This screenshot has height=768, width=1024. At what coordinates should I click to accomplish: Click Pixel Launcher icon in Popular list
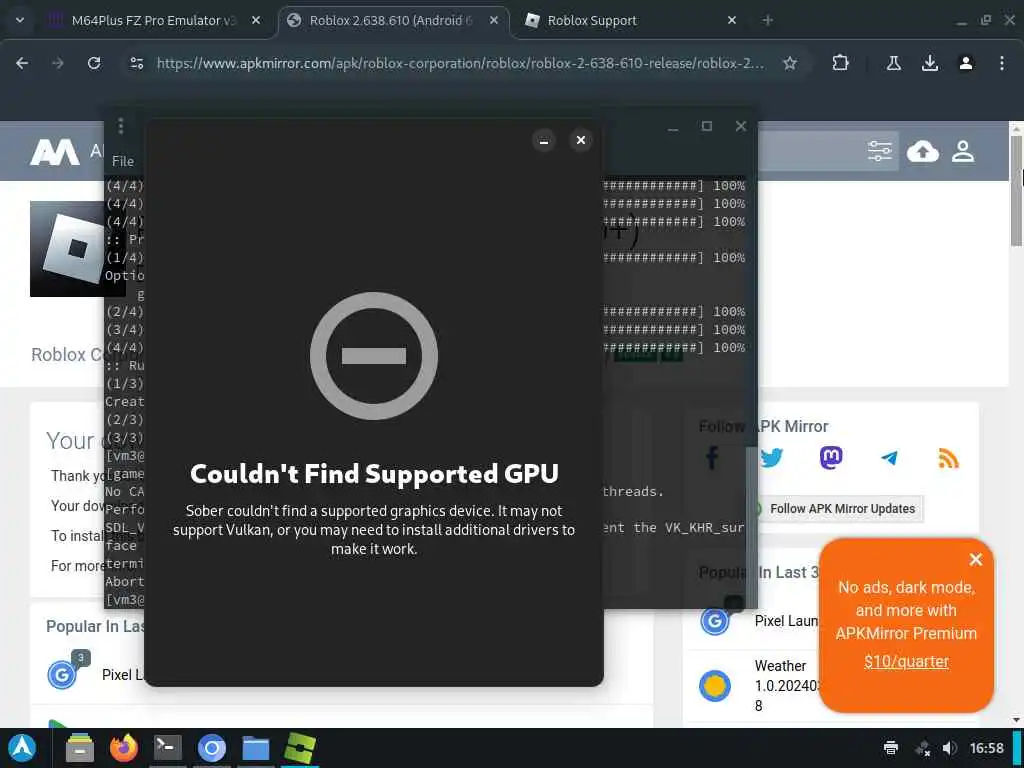tap(63, 674)
